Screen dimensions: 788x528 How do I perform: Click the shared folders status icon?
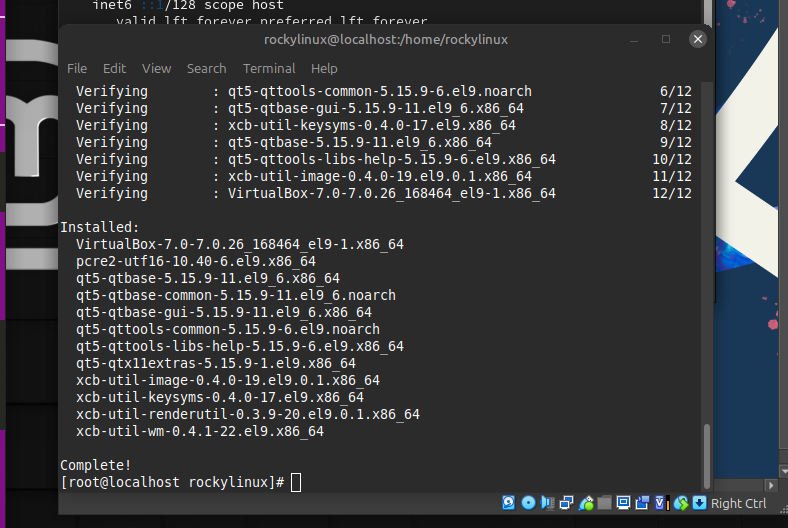[x=605, y=503]
